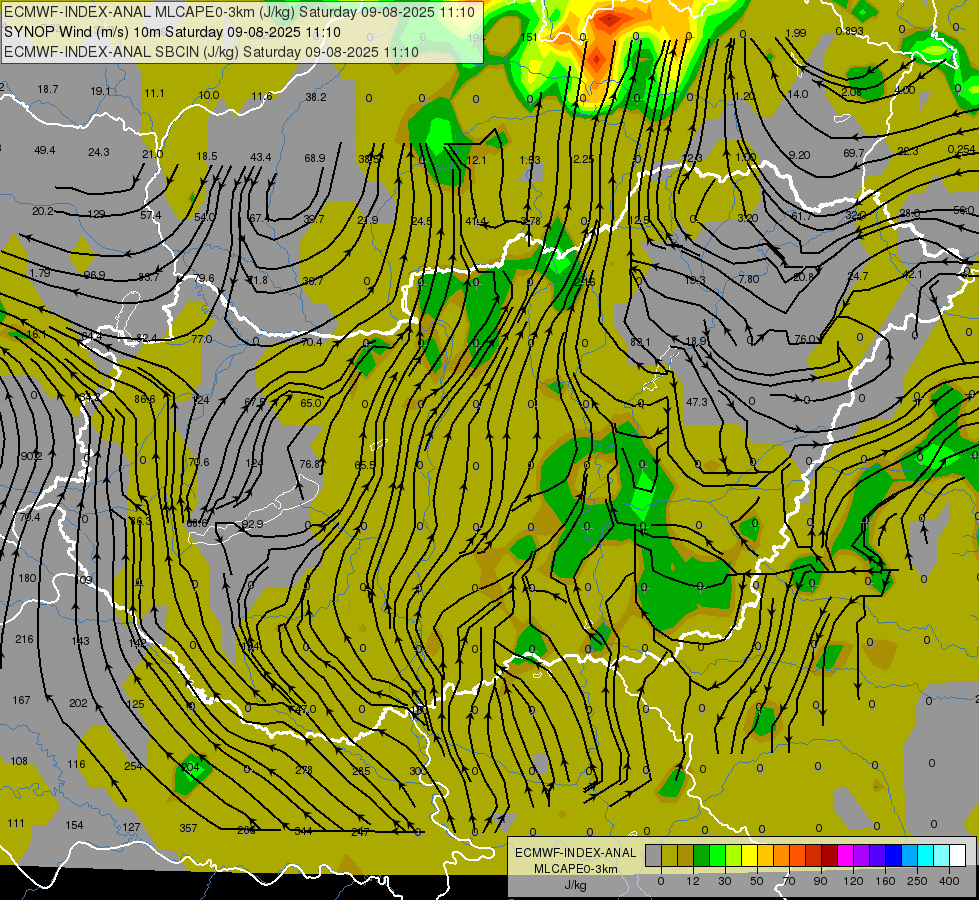Click the dark red legend swatch

click(829, 856)
